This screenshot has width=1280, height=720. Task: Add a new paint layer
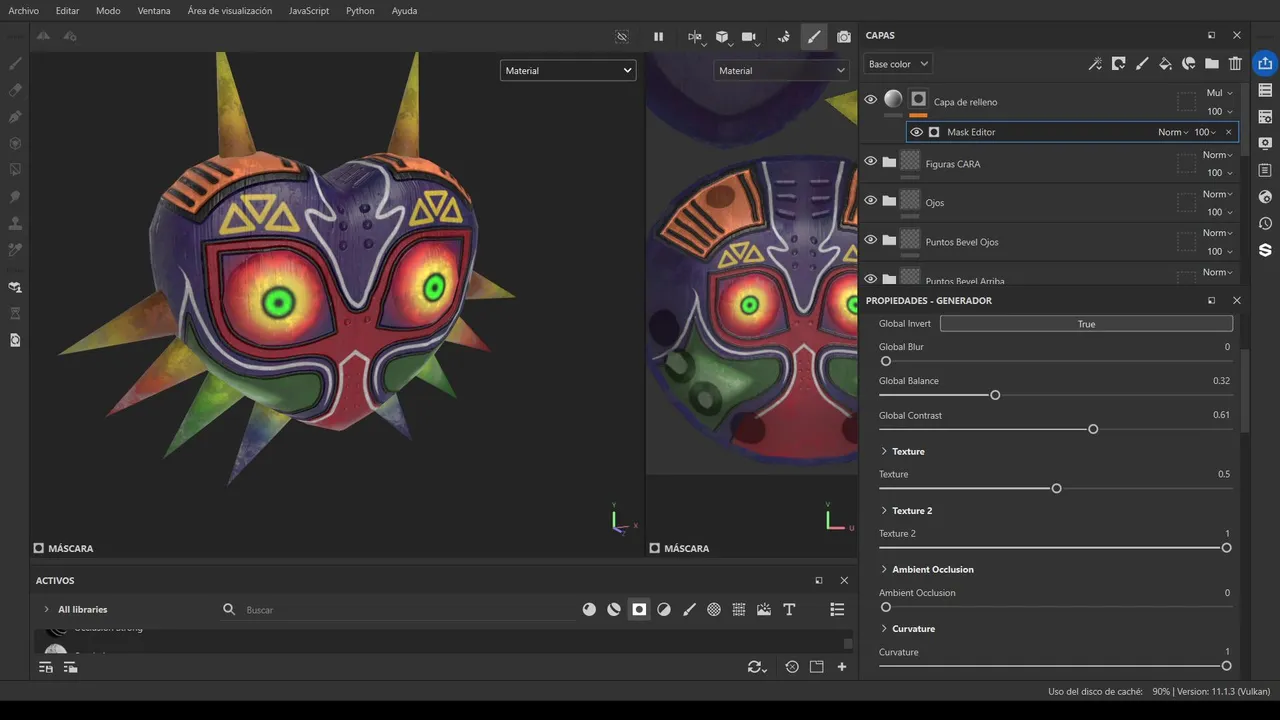[1142, 64]
